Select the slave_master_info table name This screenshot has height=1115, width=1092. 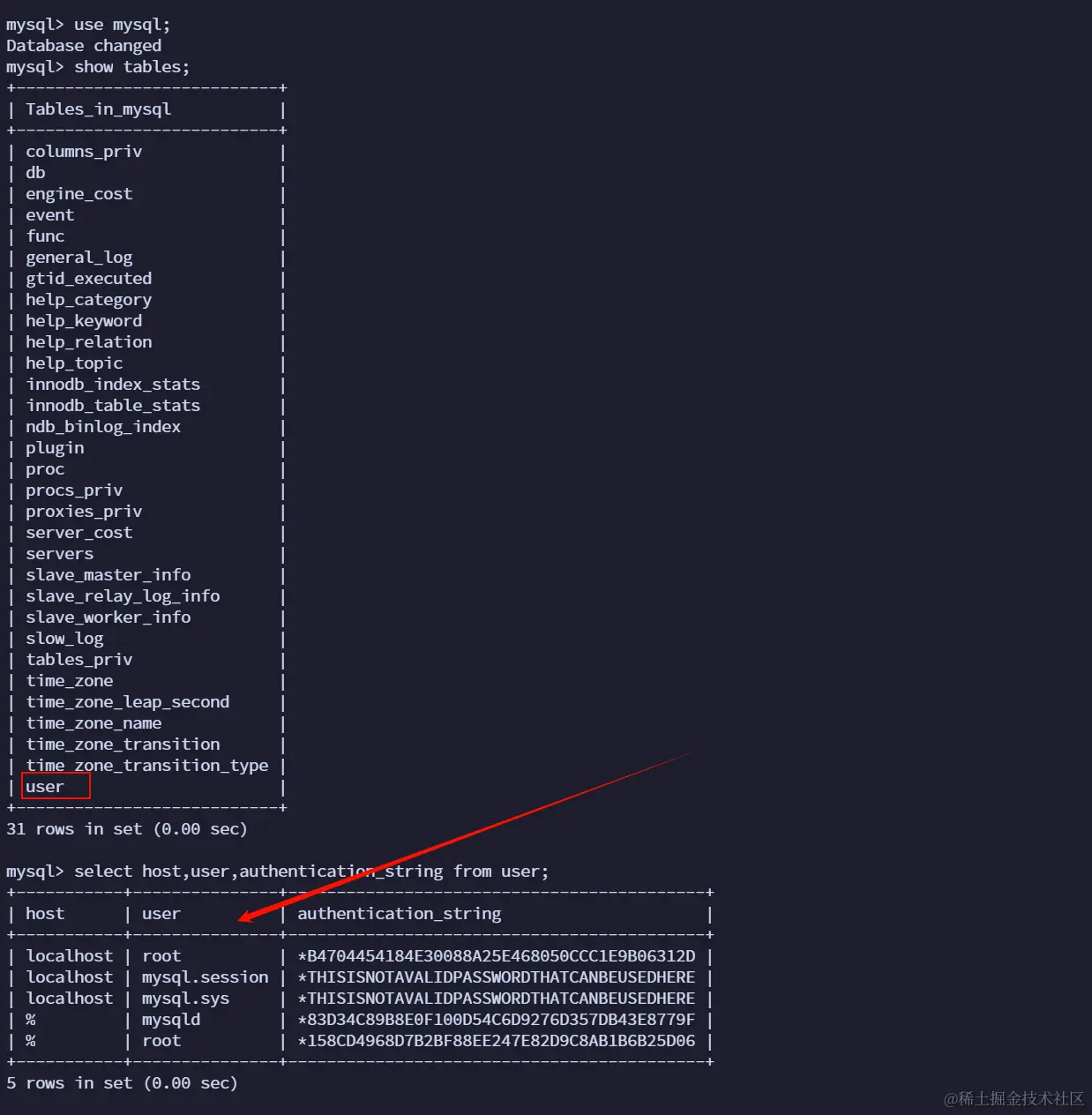108,575
